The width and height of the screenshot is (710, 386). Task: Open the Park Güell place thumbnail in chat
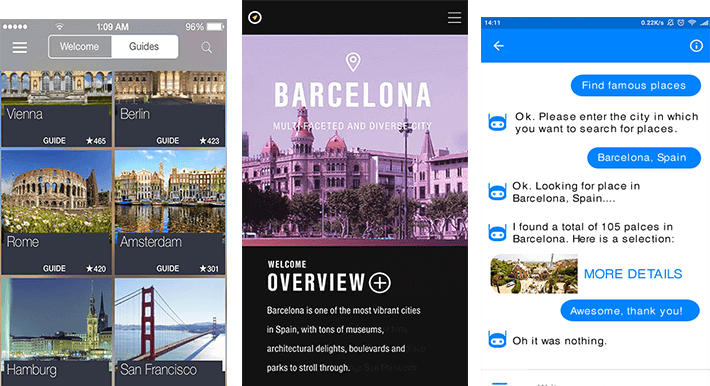point(534,274)
